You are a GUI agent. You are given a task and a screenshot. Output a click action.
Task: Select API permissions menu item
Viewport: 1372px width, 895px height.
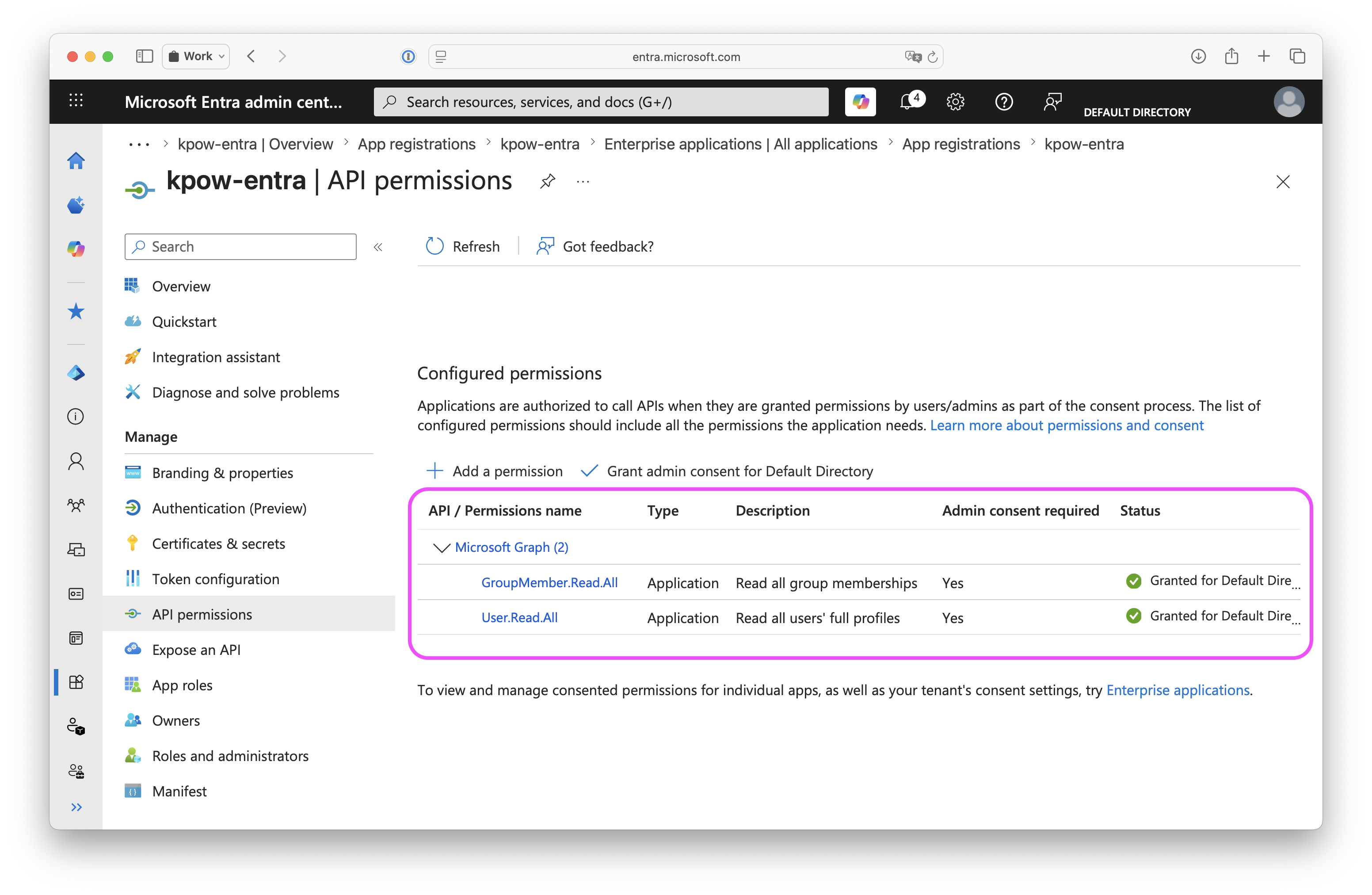pos(249,614)
